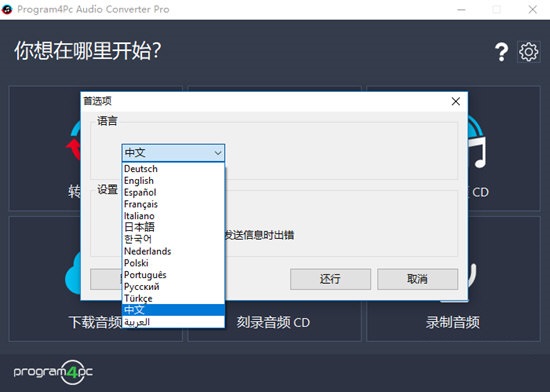Choose Español in the language list

pyautogui.click(x=173, y=192)
